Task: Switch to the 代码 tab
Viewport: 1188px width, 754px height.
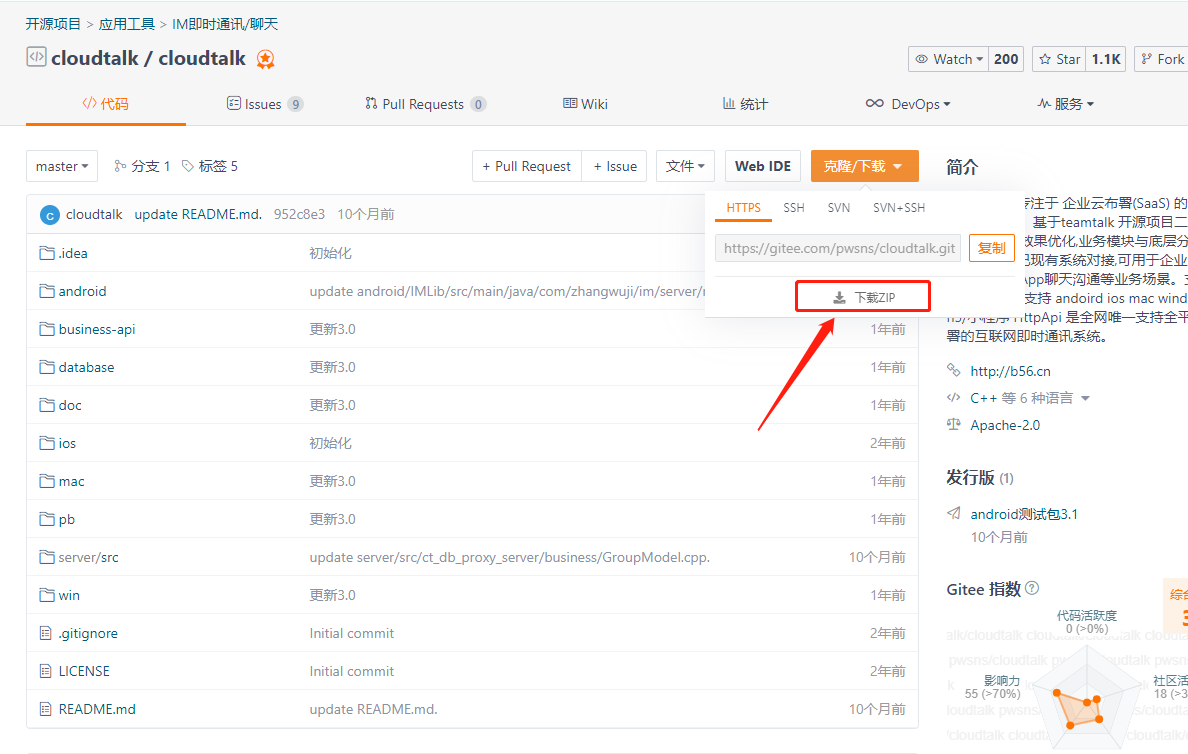Action: click(105, 104)
